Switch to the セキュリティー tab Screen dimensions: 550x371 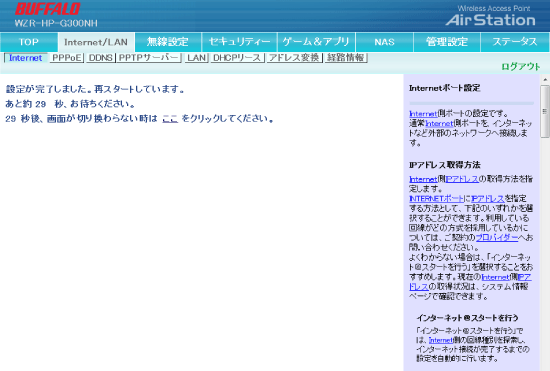click(240, 42)
